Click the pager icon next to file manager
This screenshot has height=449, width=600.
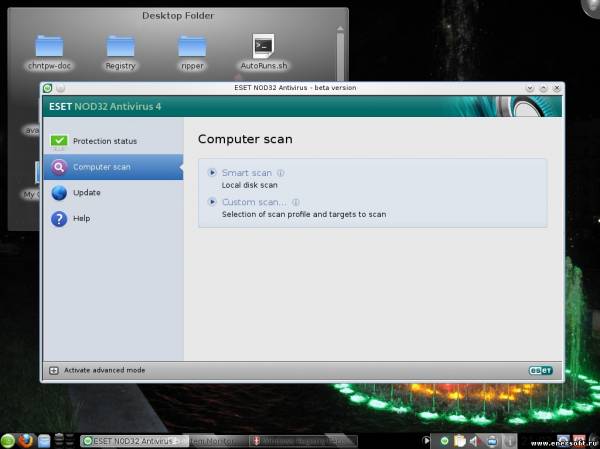pyautogui.click(x=64, y=440)
